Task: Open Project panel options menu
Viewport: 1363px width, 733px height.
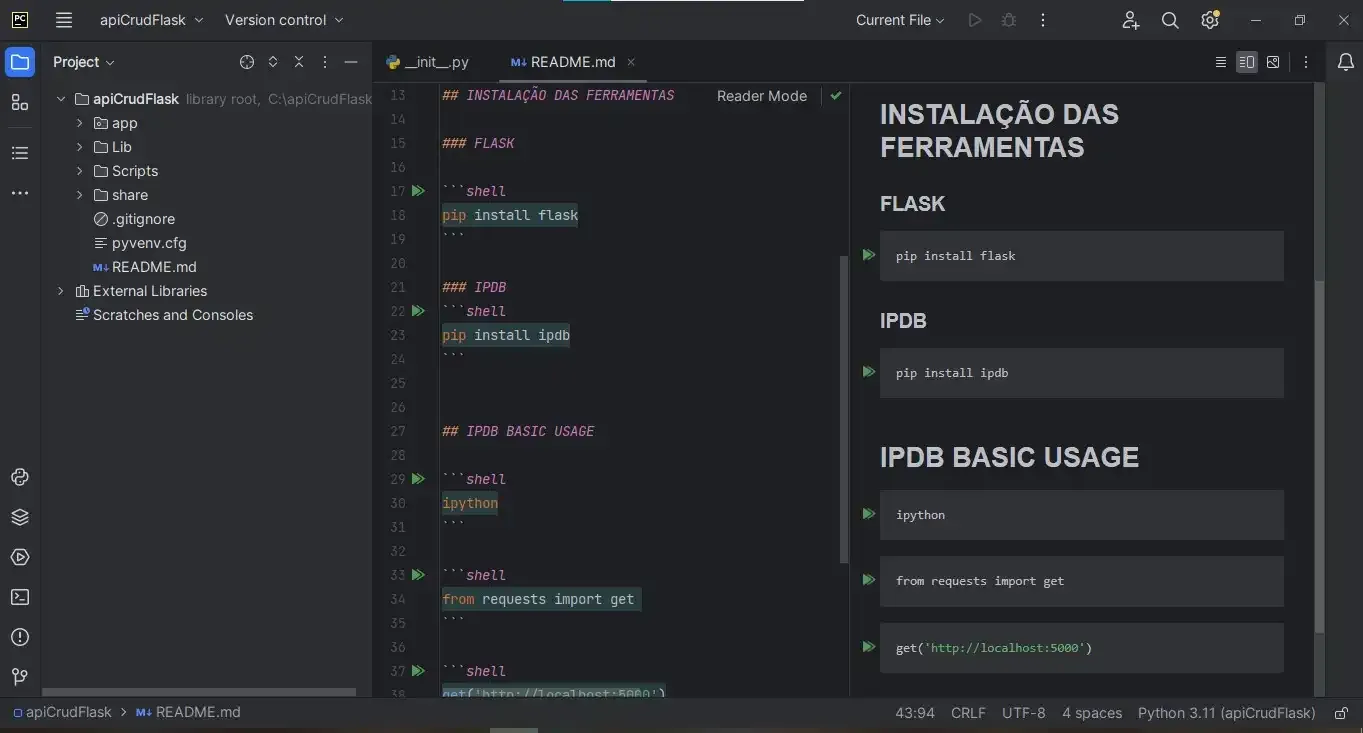Action: 325,62
